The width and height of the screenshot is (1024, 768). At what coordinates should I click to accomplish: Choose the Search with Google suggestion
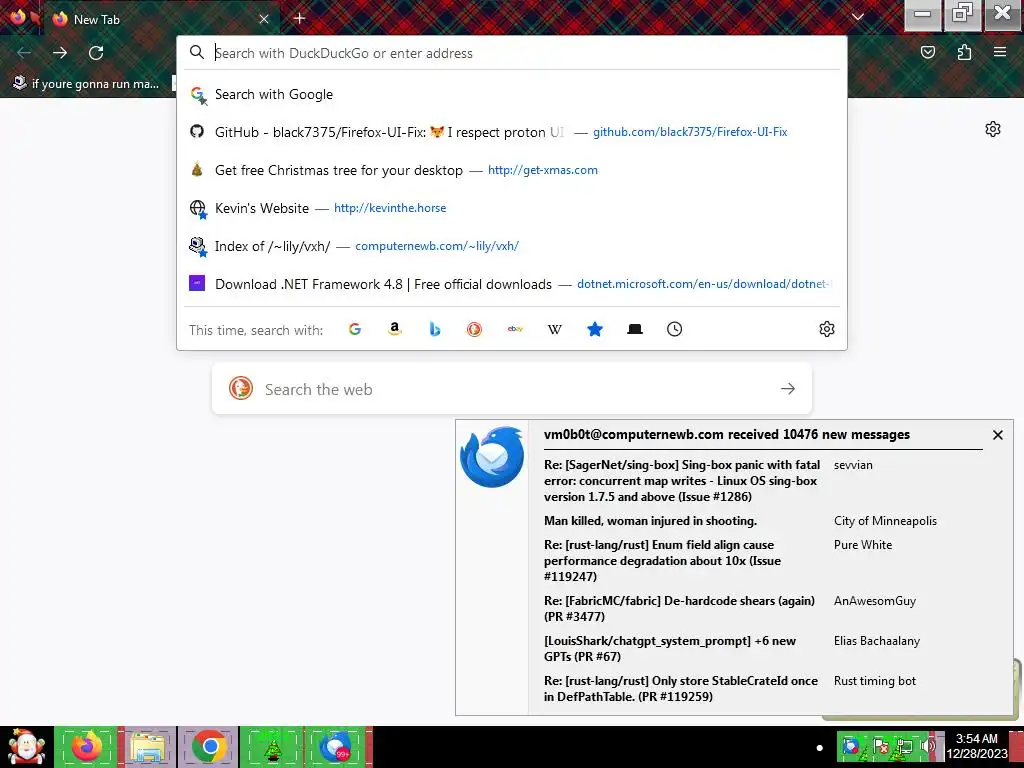point(512,94)
